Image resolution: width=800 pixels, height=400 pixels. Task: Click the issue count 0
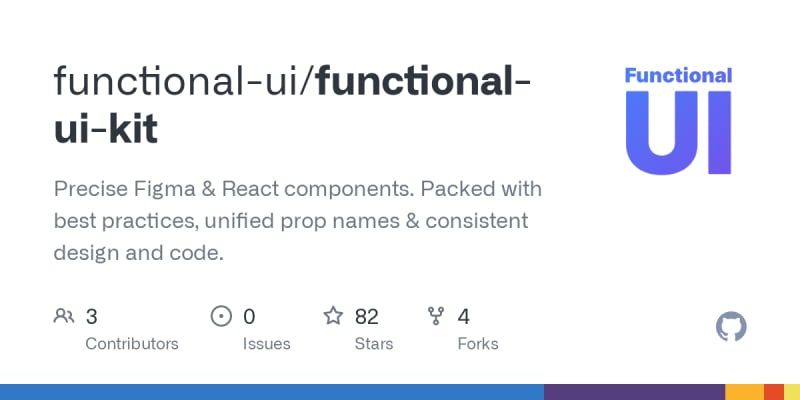[249, 317]
